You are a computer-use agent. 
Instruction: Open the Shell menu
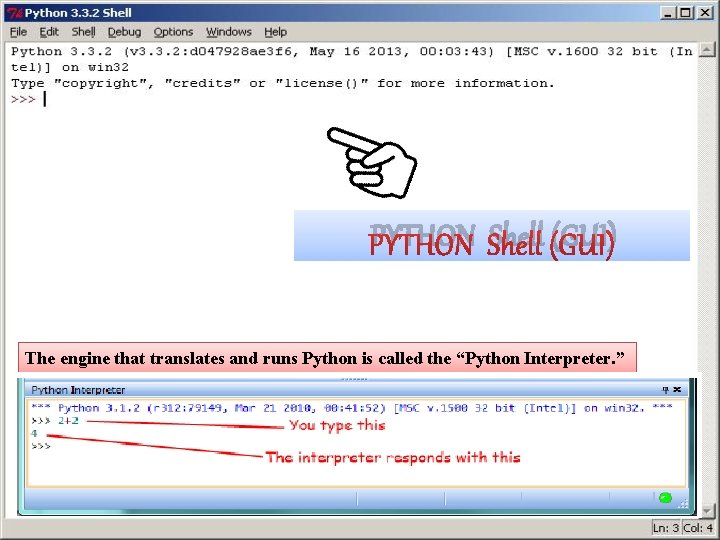(83, 32)
